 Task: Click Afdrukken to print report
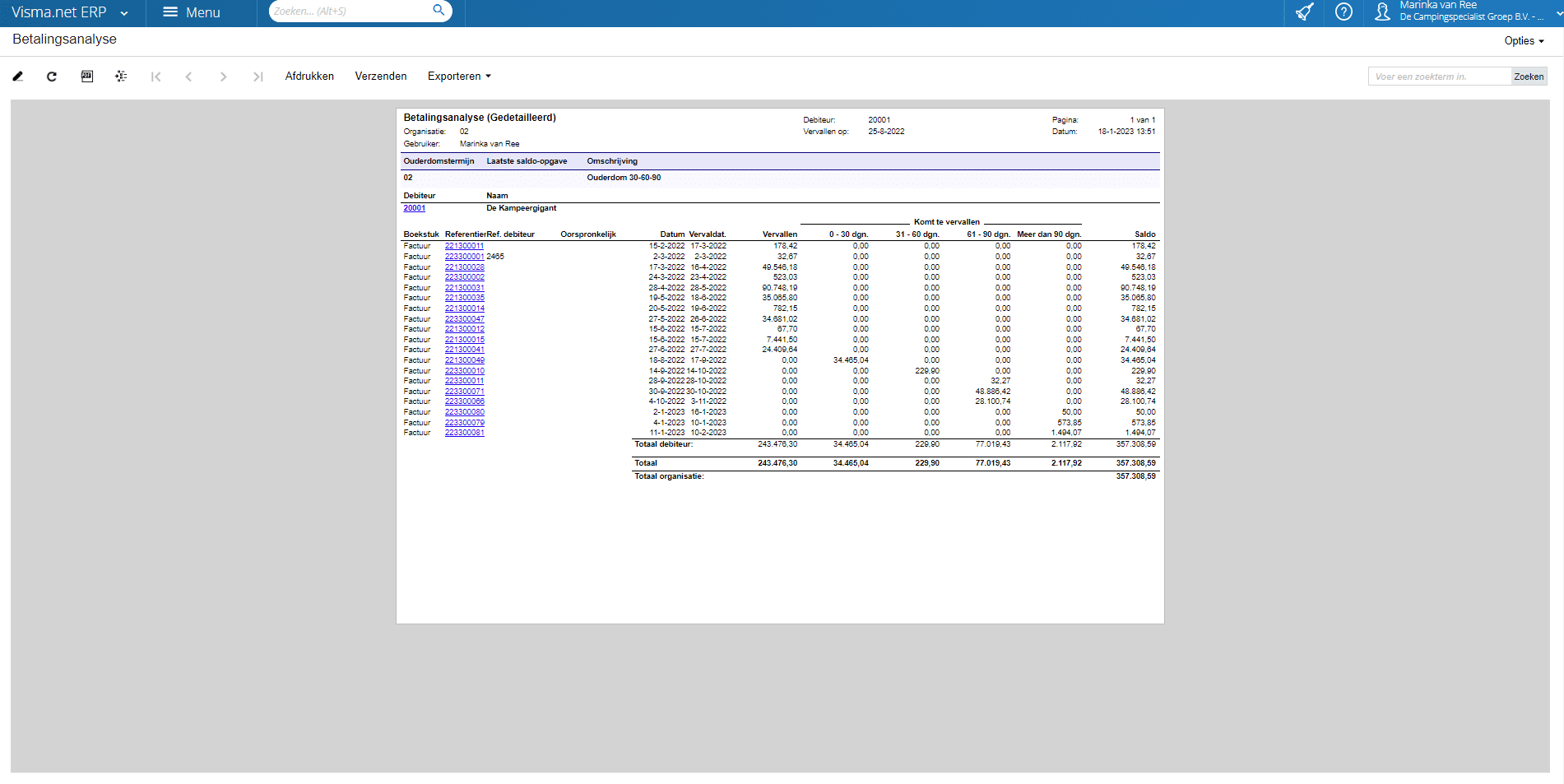309,77
